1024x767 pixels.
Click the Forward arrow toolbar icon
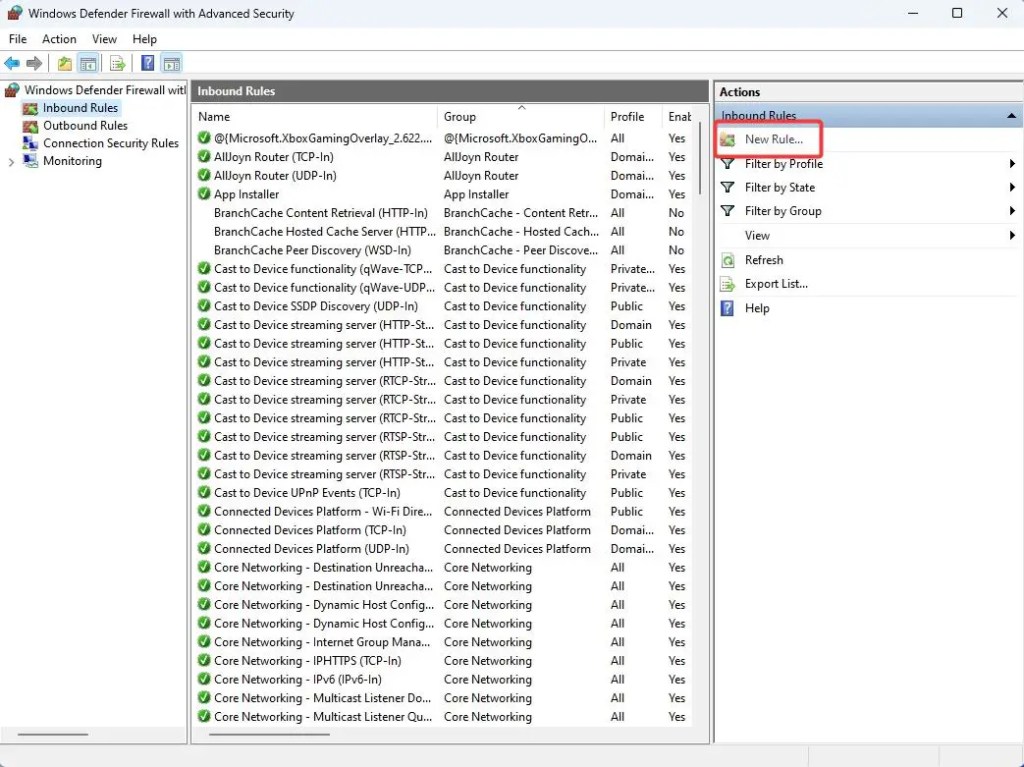[34, 63]
